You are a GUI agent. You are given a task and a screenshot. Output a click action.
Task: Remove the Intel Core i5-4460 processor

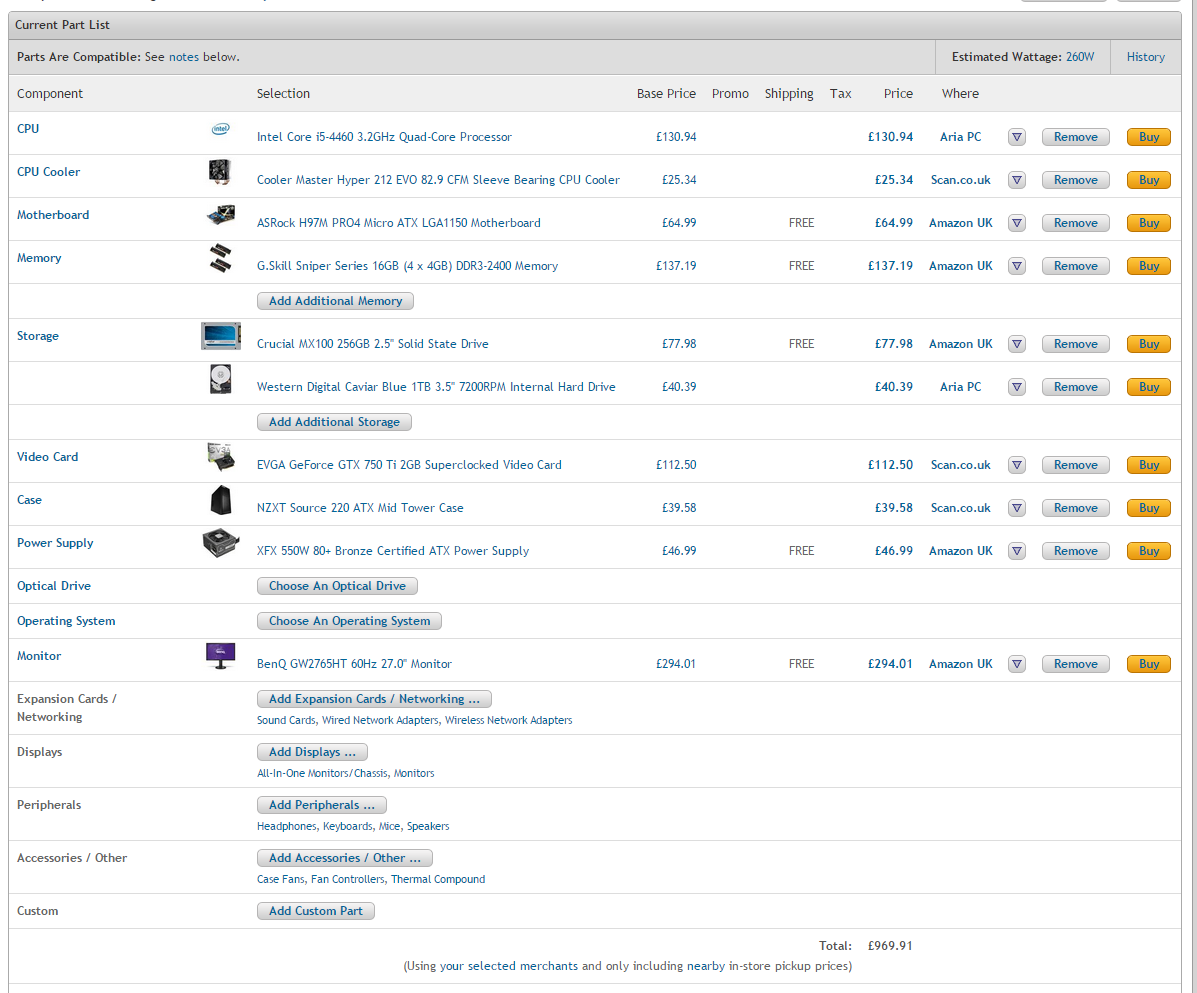point(1076,137)
